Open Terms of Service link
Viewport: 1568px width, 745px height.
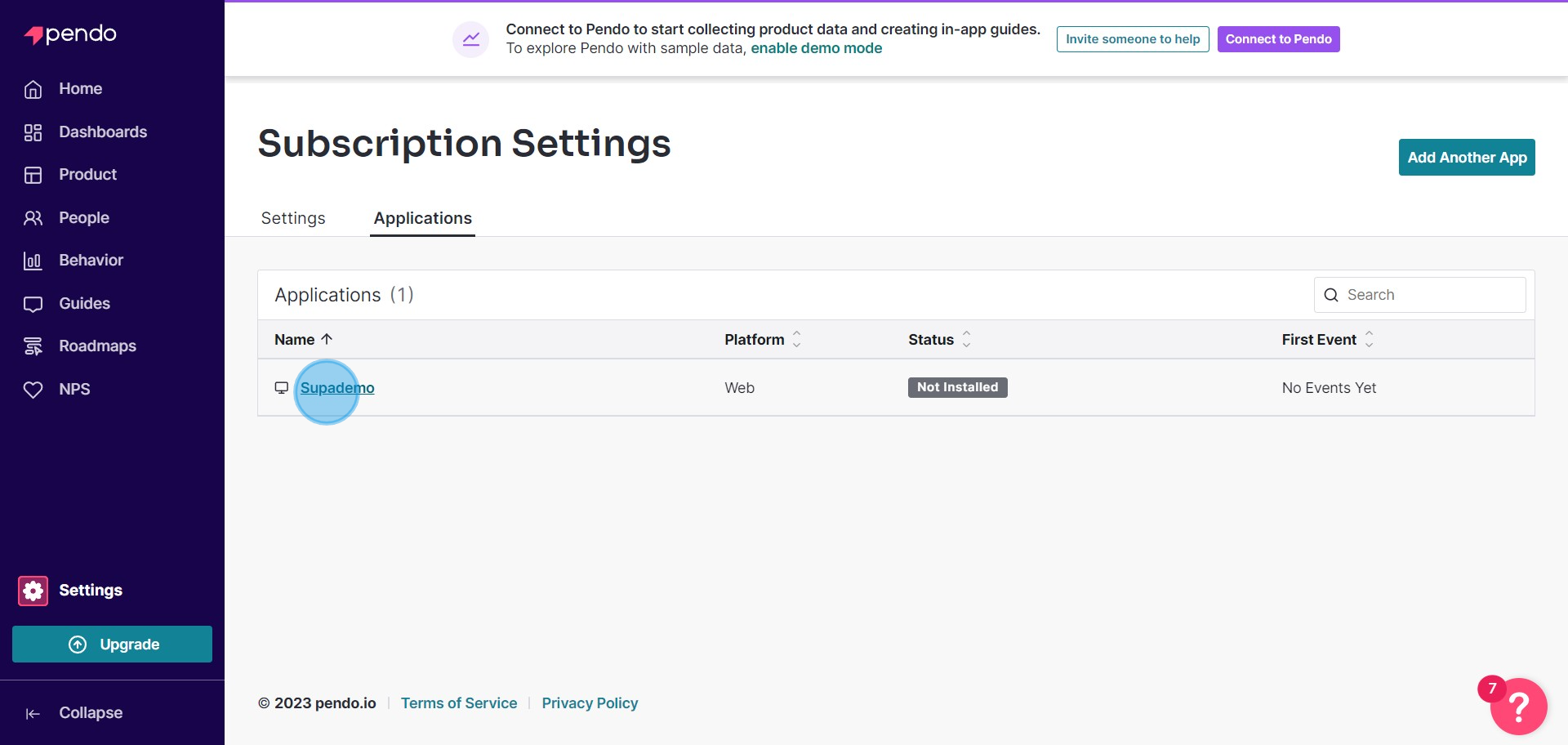[459, 703]
